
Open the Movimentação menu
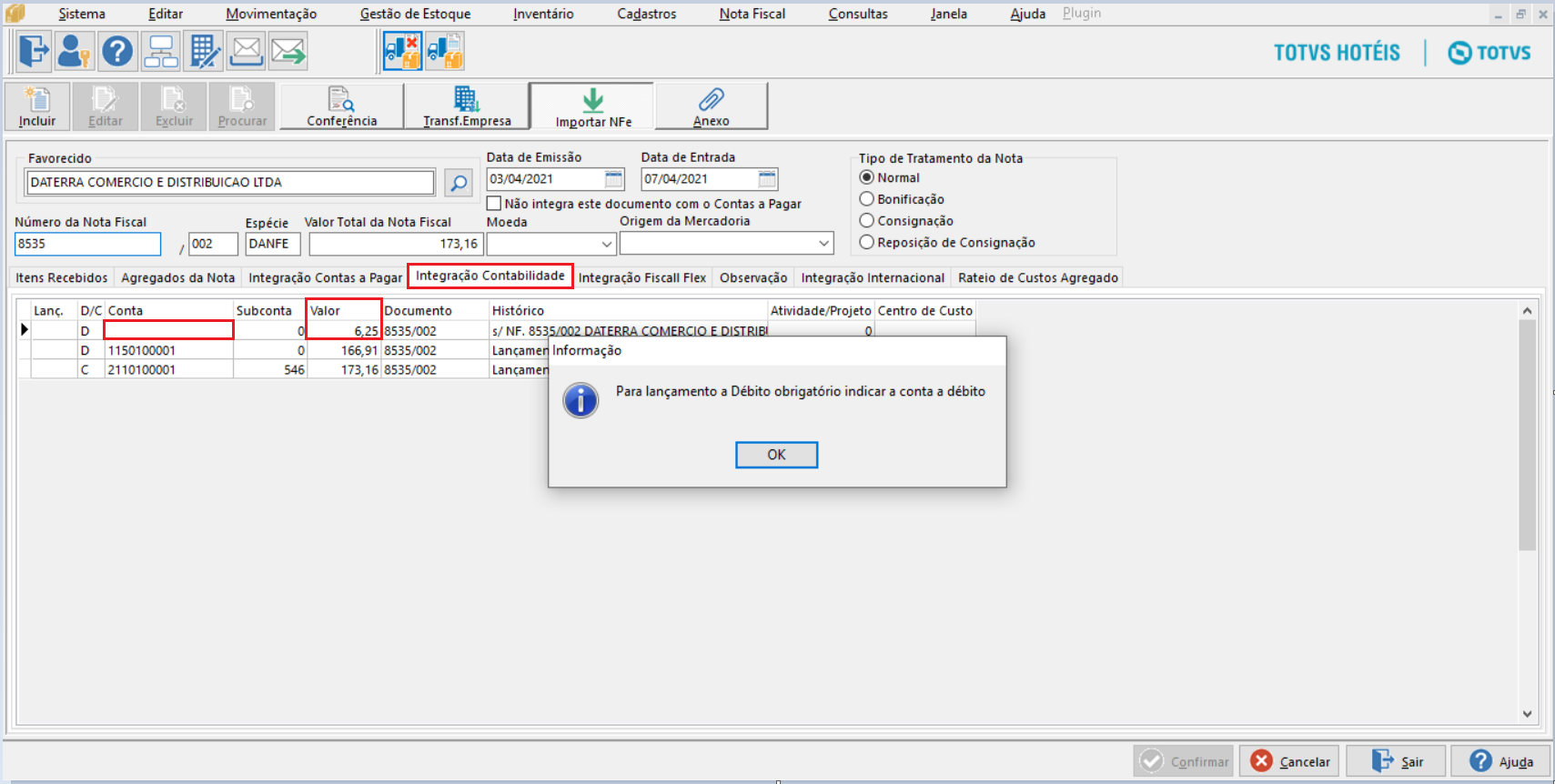pos(271,14)
